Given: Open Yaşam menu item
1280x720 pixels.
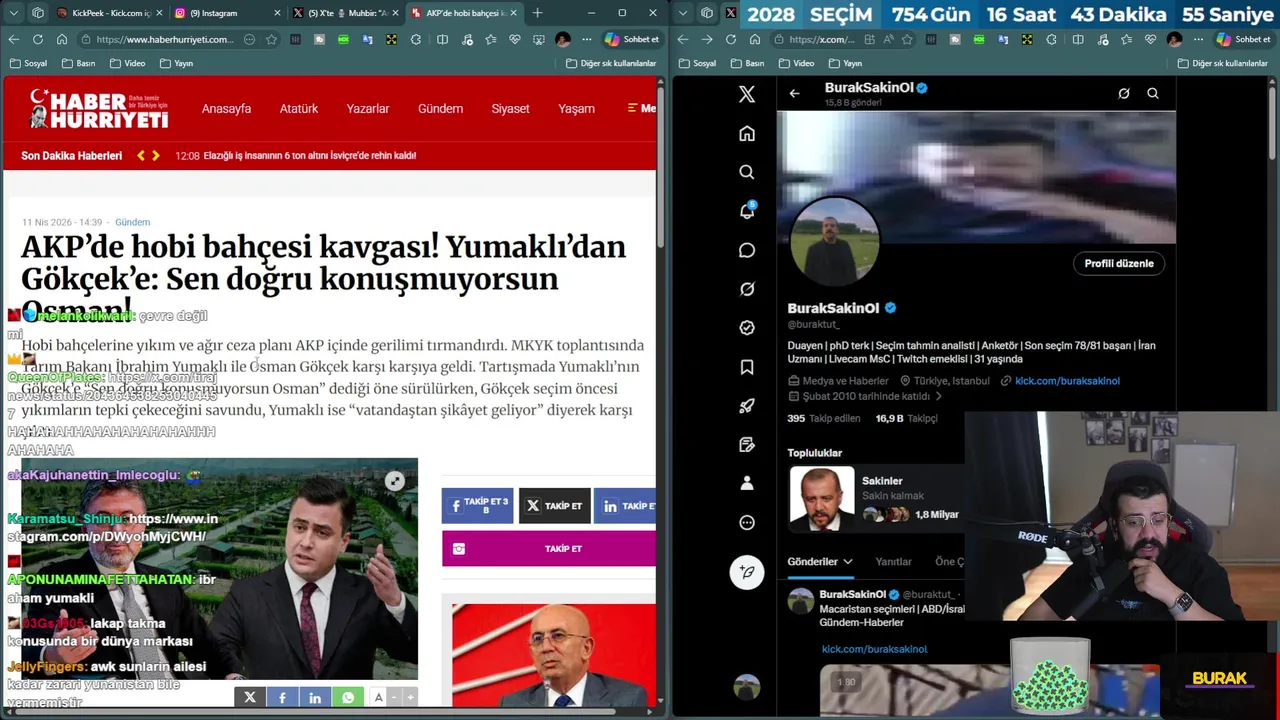Looking at the screenshot, I should (576, 108).
